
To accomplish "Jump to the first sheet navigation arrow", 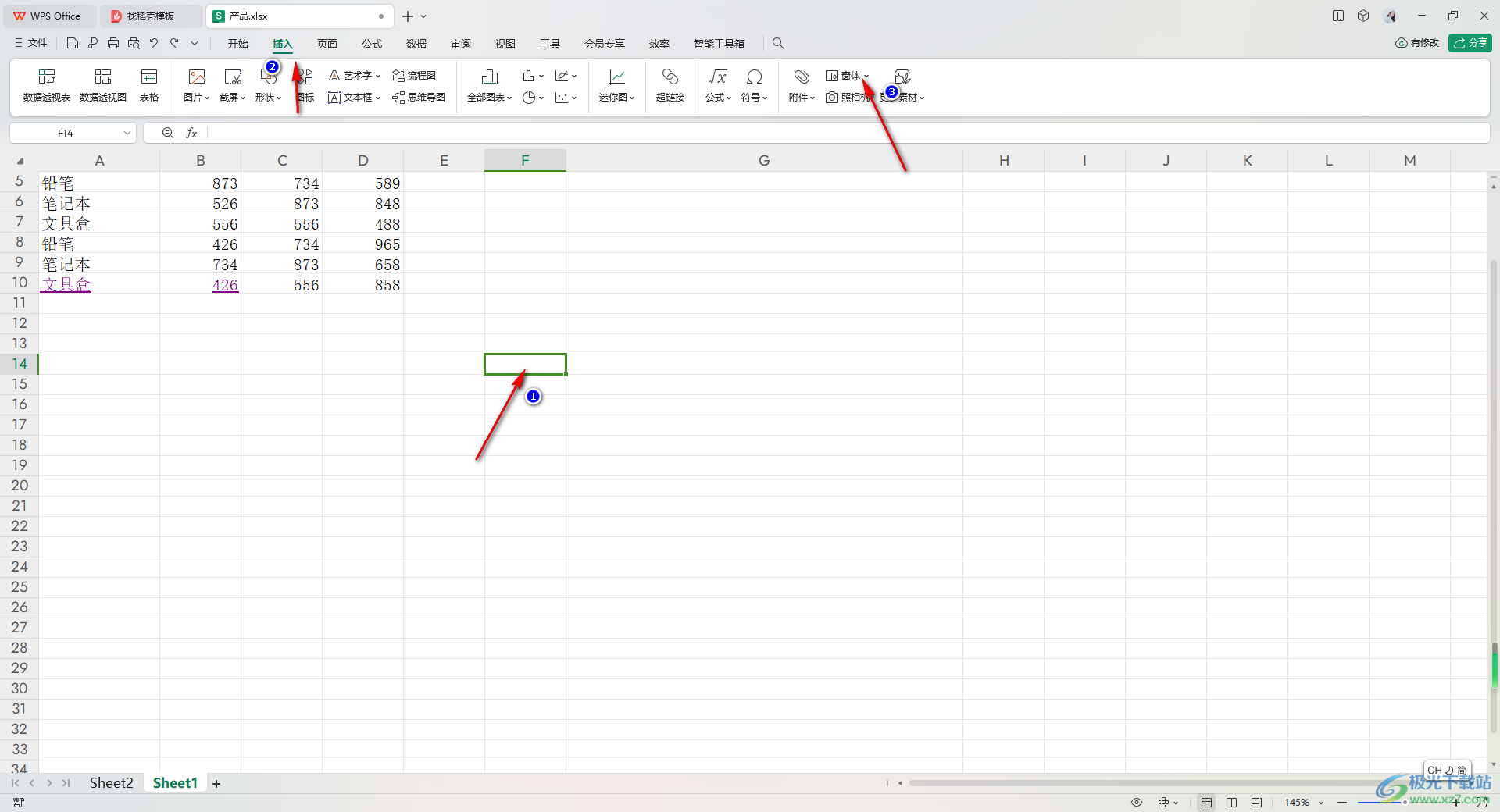I will click(15, 783).
